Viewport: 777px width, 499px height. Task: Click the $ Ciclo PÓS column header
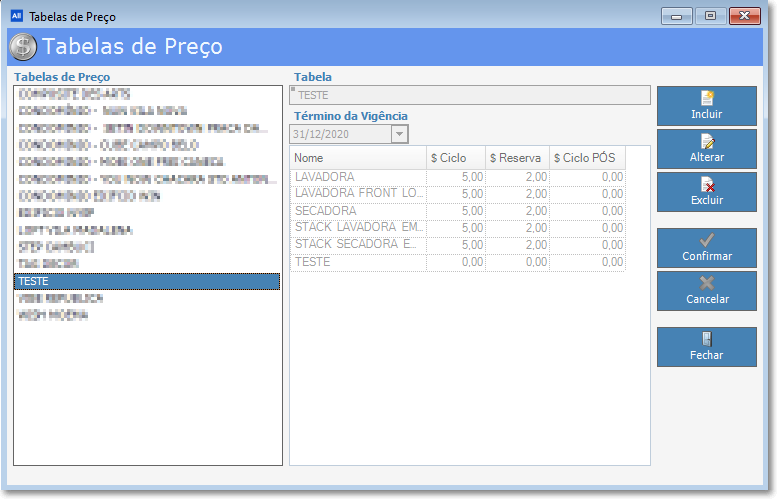586,158
